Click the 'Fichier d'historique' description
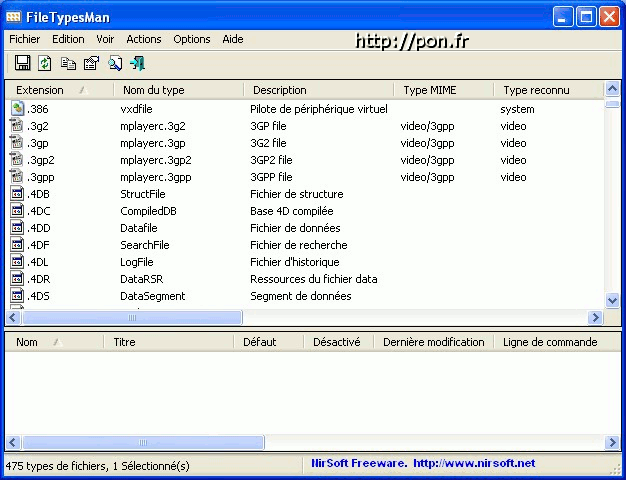This screenshot has height=480, width=626. (295, 262)
